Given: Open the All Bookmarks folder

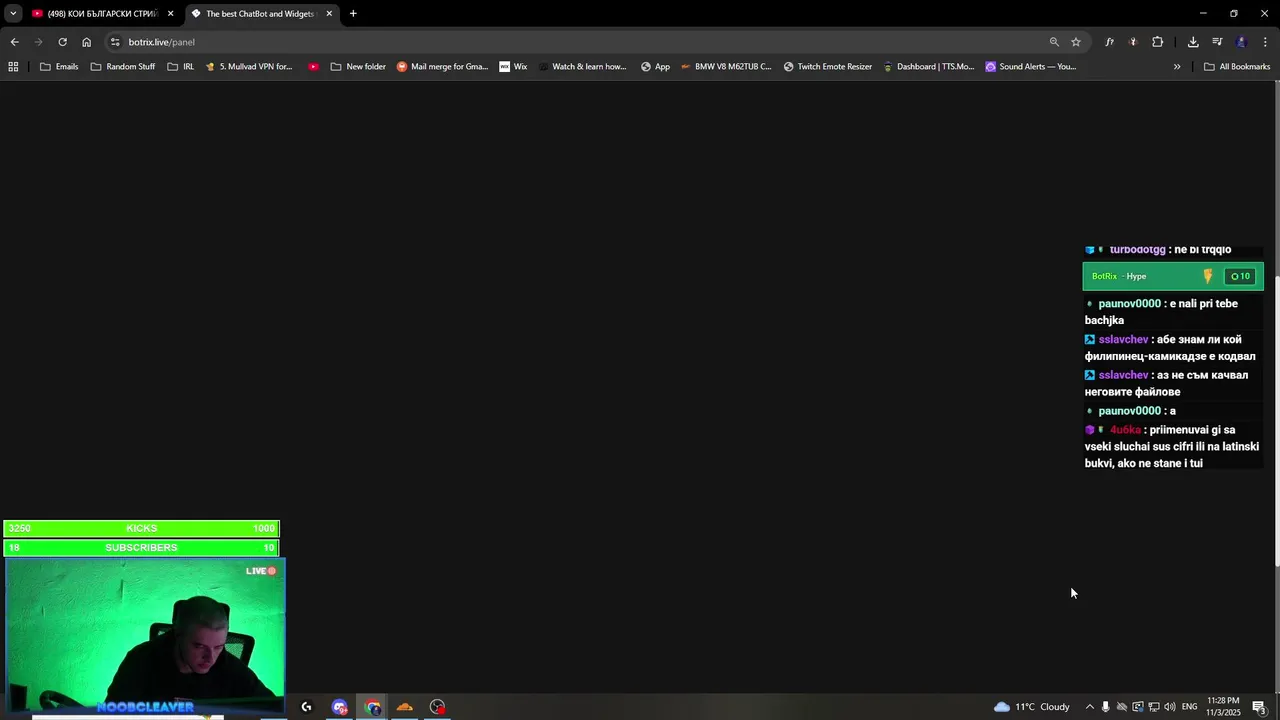Looking at the screenshot, I should tap(1237, 67).
